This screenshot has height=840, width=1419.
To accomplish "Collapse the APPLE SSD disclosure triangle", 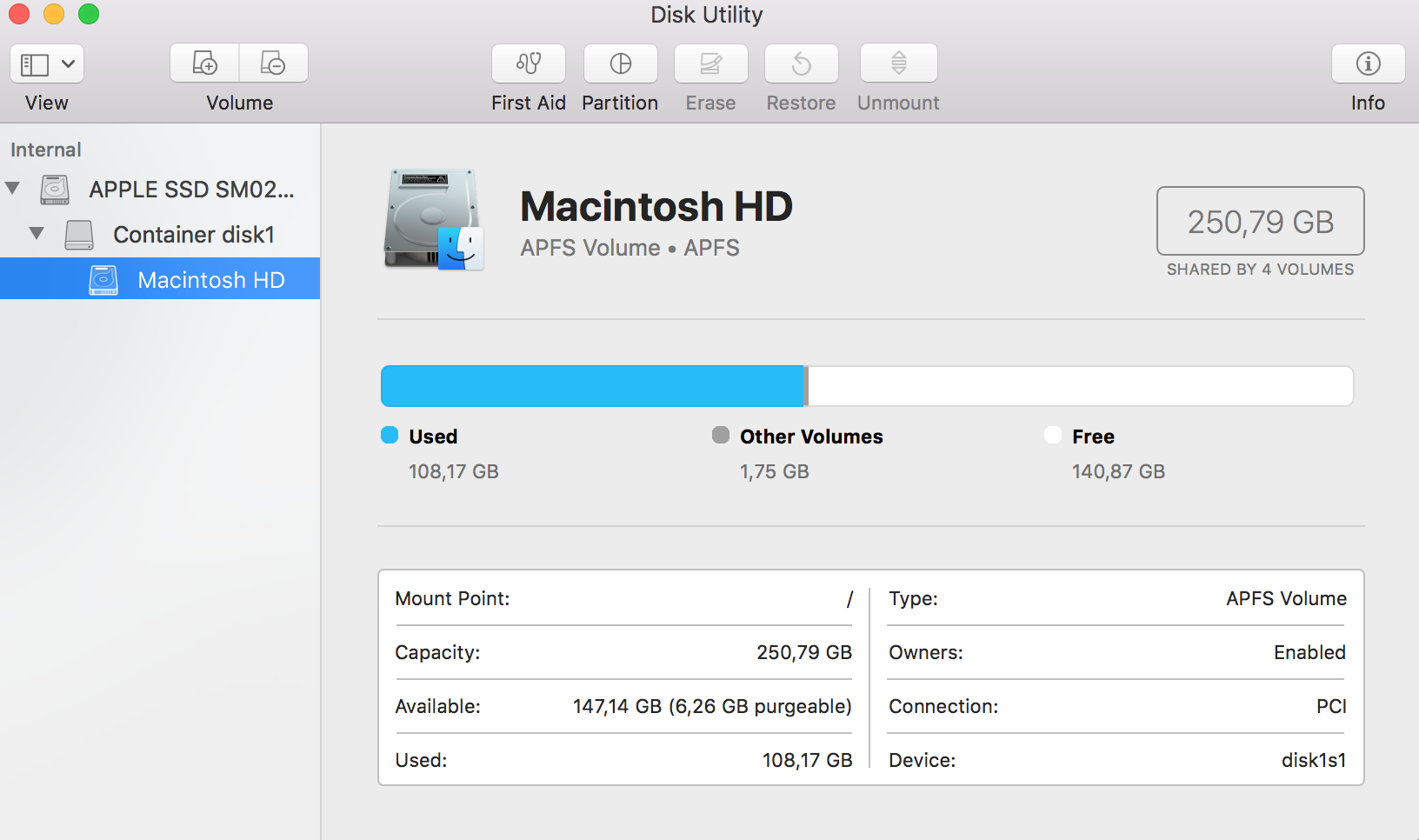I will (12, 189).
